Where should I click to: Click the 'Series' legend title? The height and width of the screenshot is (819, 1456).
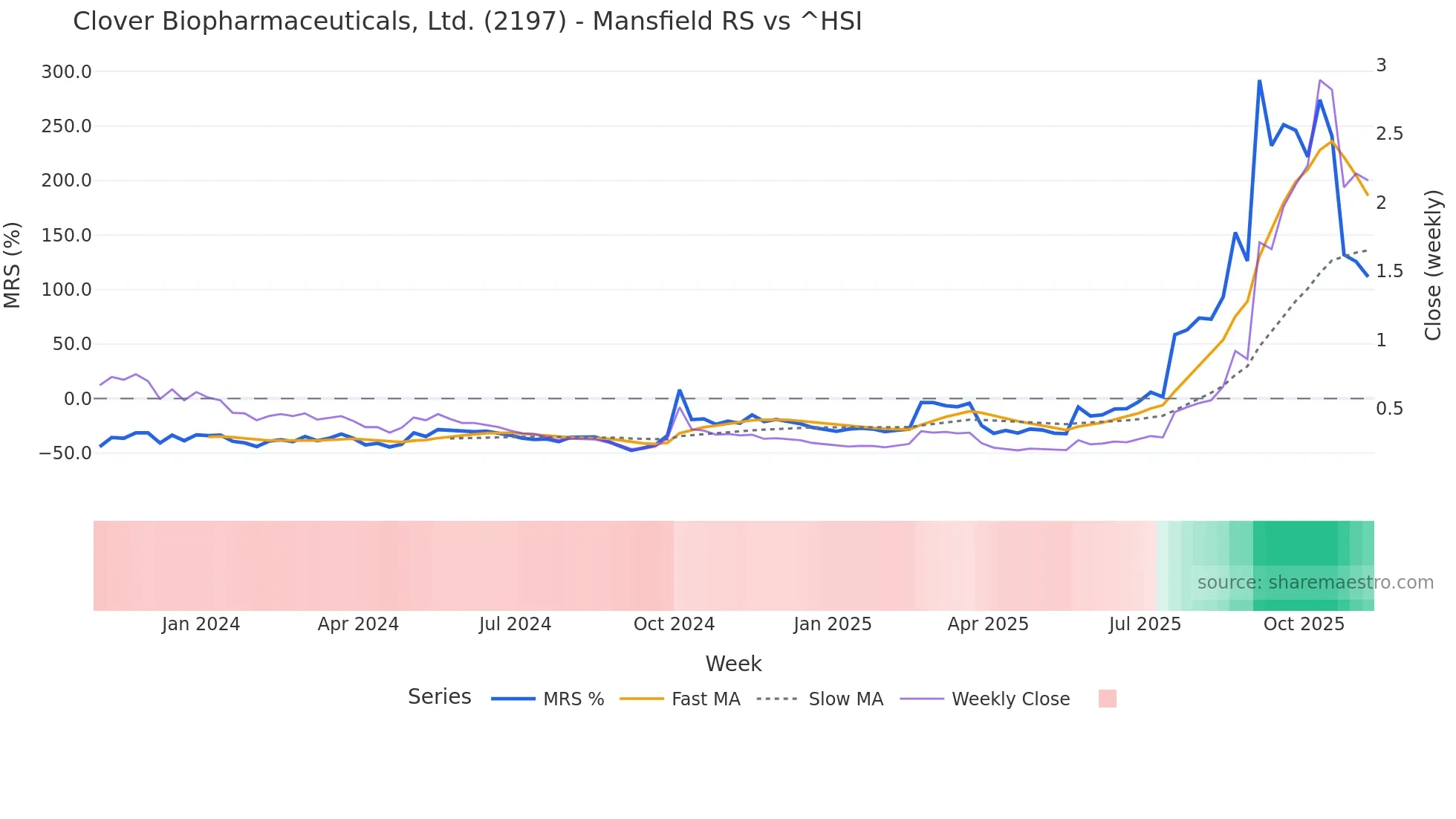click(440, 697)
